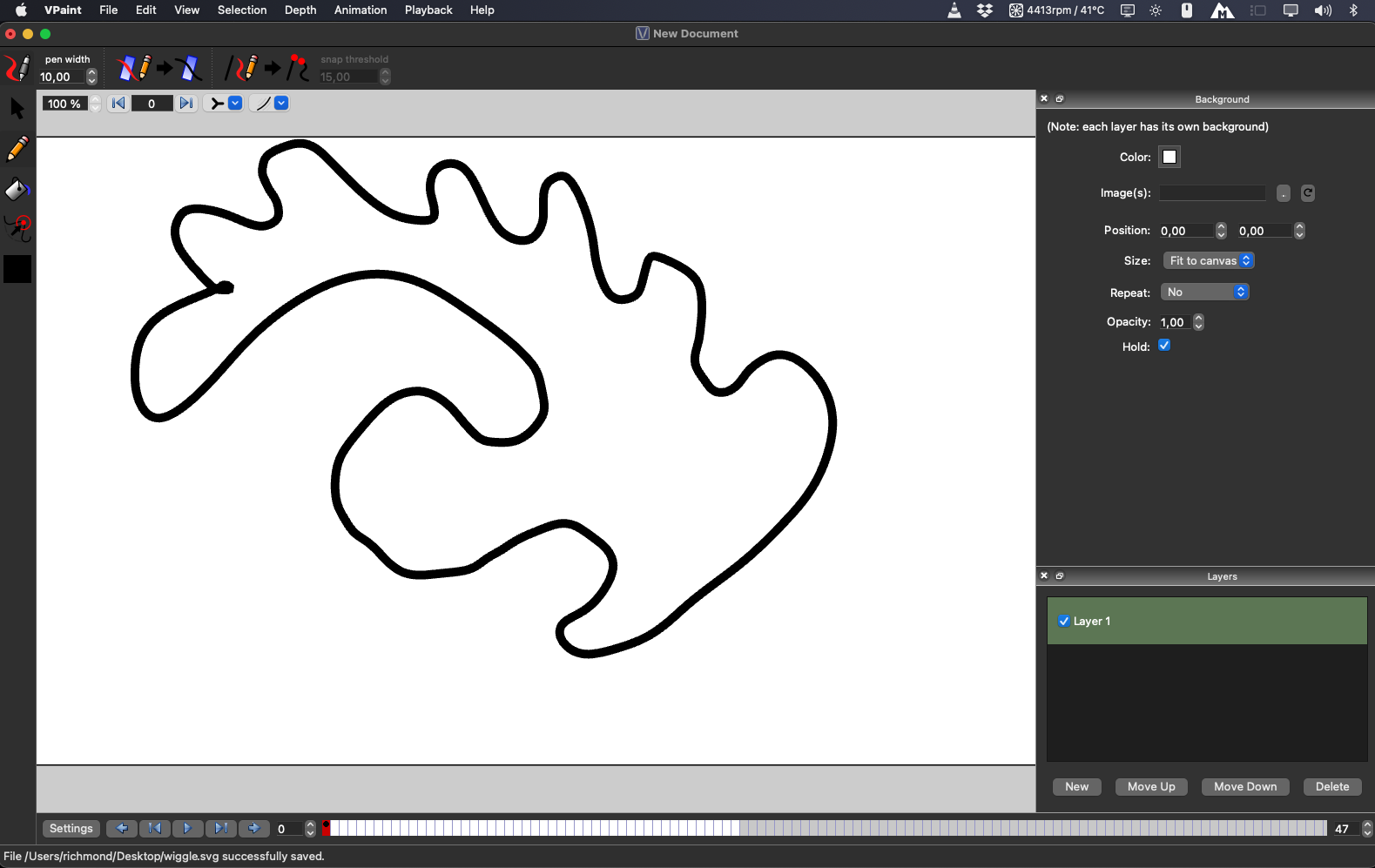The height and width of the screenshot is (868, 1375).
Task: Open the Depth menu
Action: (300, 10)
